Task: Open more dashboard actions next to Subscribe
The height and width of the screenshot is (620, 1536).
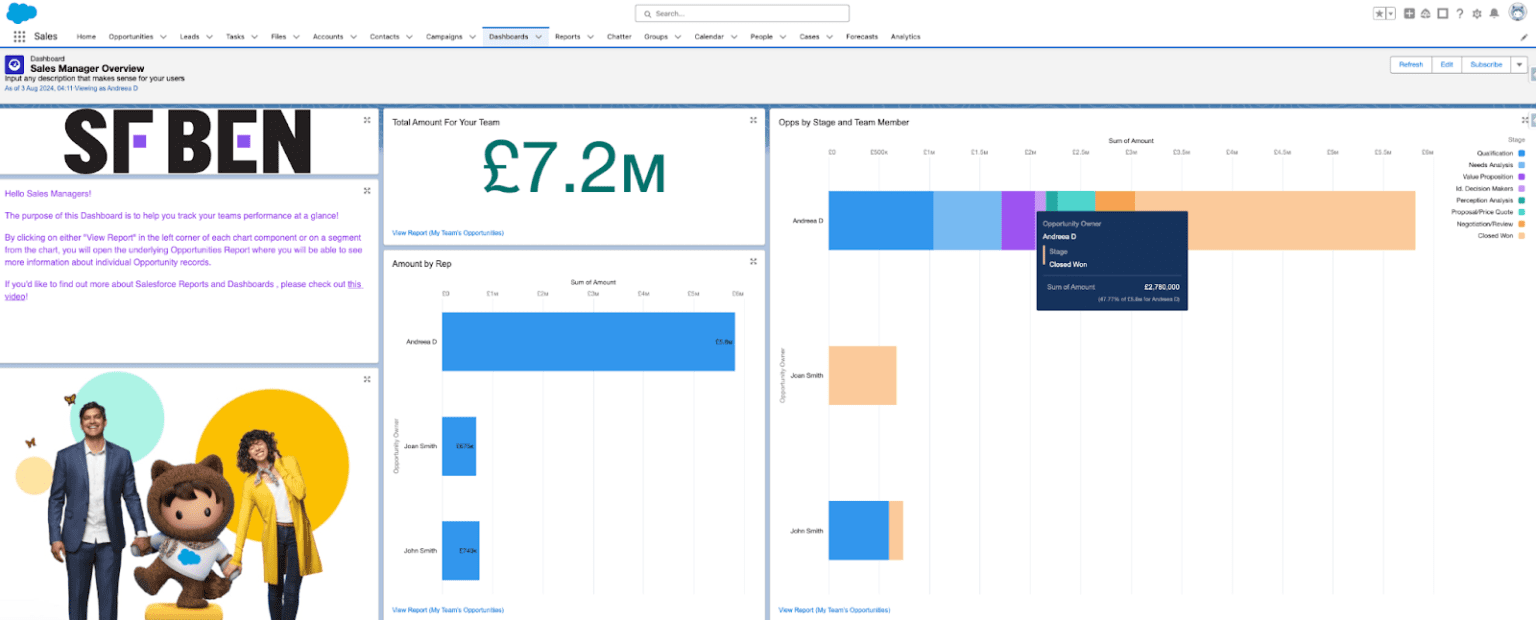Action: (1519, 64)
